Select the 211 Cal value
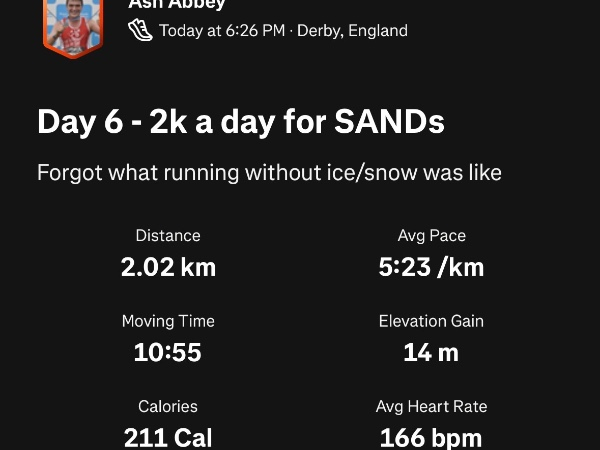 (x=168, y=437)
